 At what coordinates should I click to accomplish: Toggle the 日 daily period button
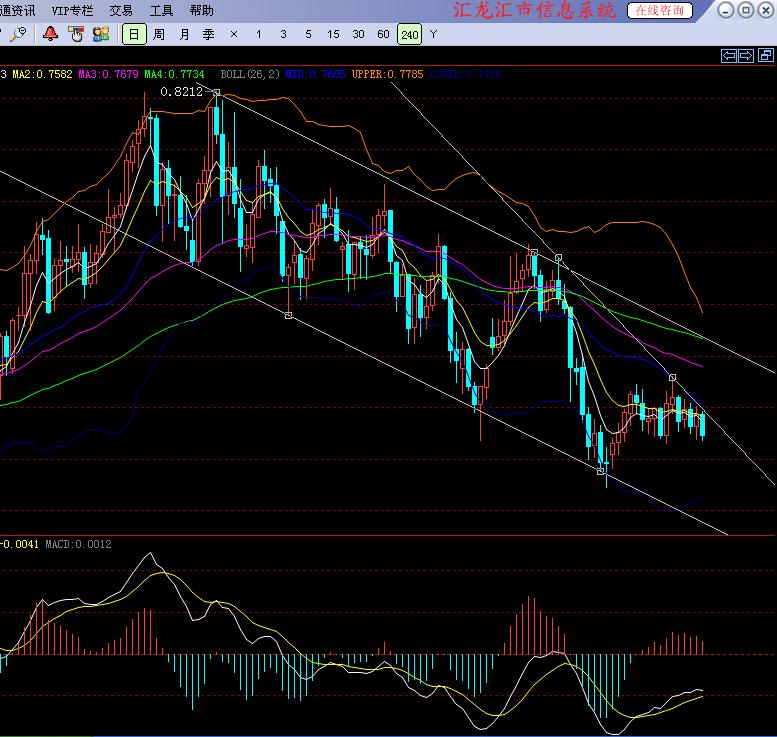click(x=134, y=34)
